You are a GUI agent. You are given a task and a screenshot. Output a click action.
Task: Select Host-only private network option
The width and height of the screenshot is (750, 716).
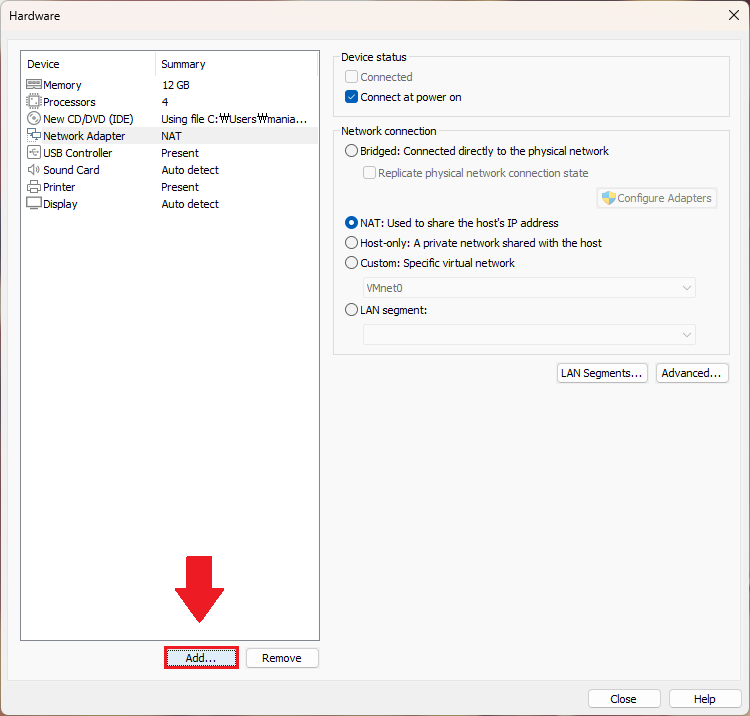[x=352, y=243]
